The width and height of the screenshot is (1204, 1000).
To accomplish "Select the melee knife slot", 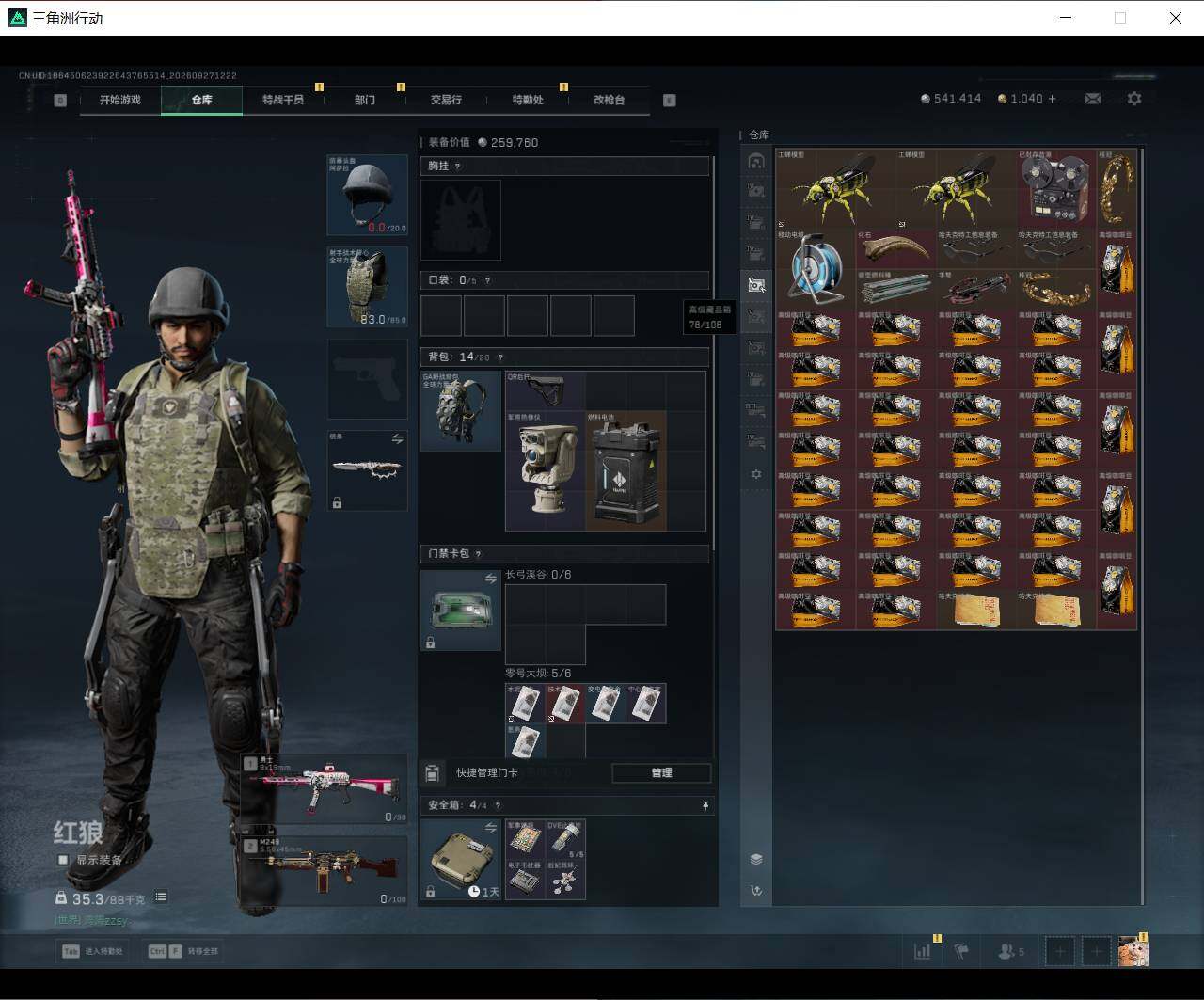I will point(367,470).
